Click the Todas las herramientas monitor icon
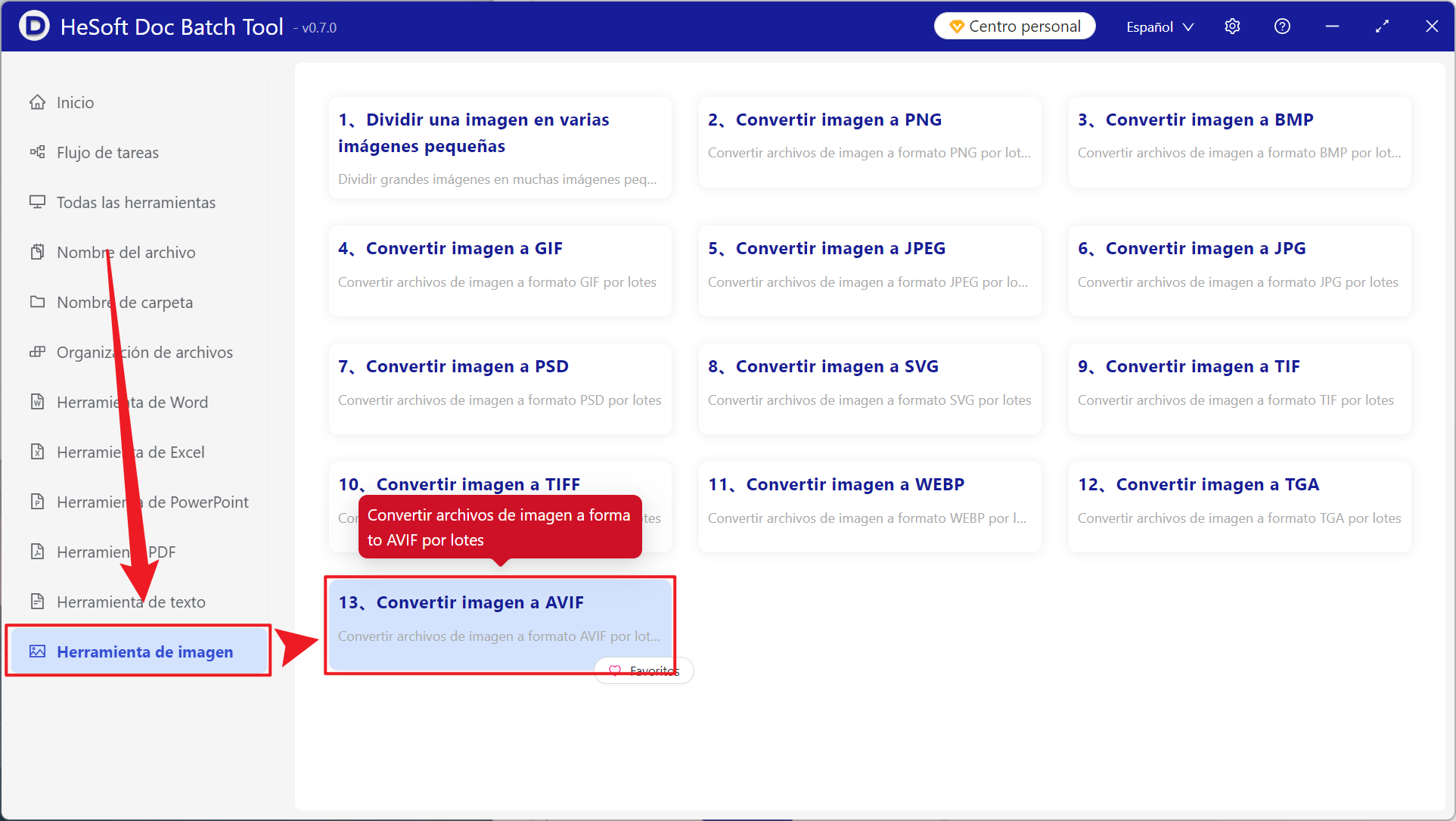This screenshot has height=821, width=1456. [x=37, y=202]
